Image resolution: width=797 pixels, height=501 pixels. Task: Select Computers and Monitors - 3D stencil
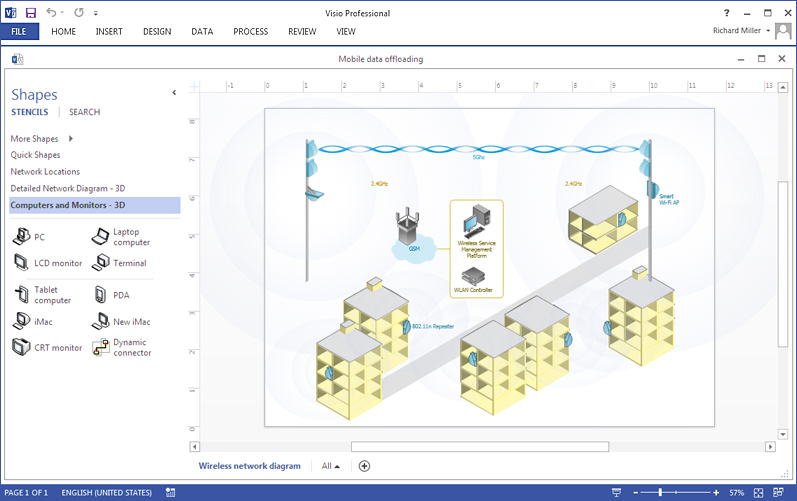click(95, 205)
